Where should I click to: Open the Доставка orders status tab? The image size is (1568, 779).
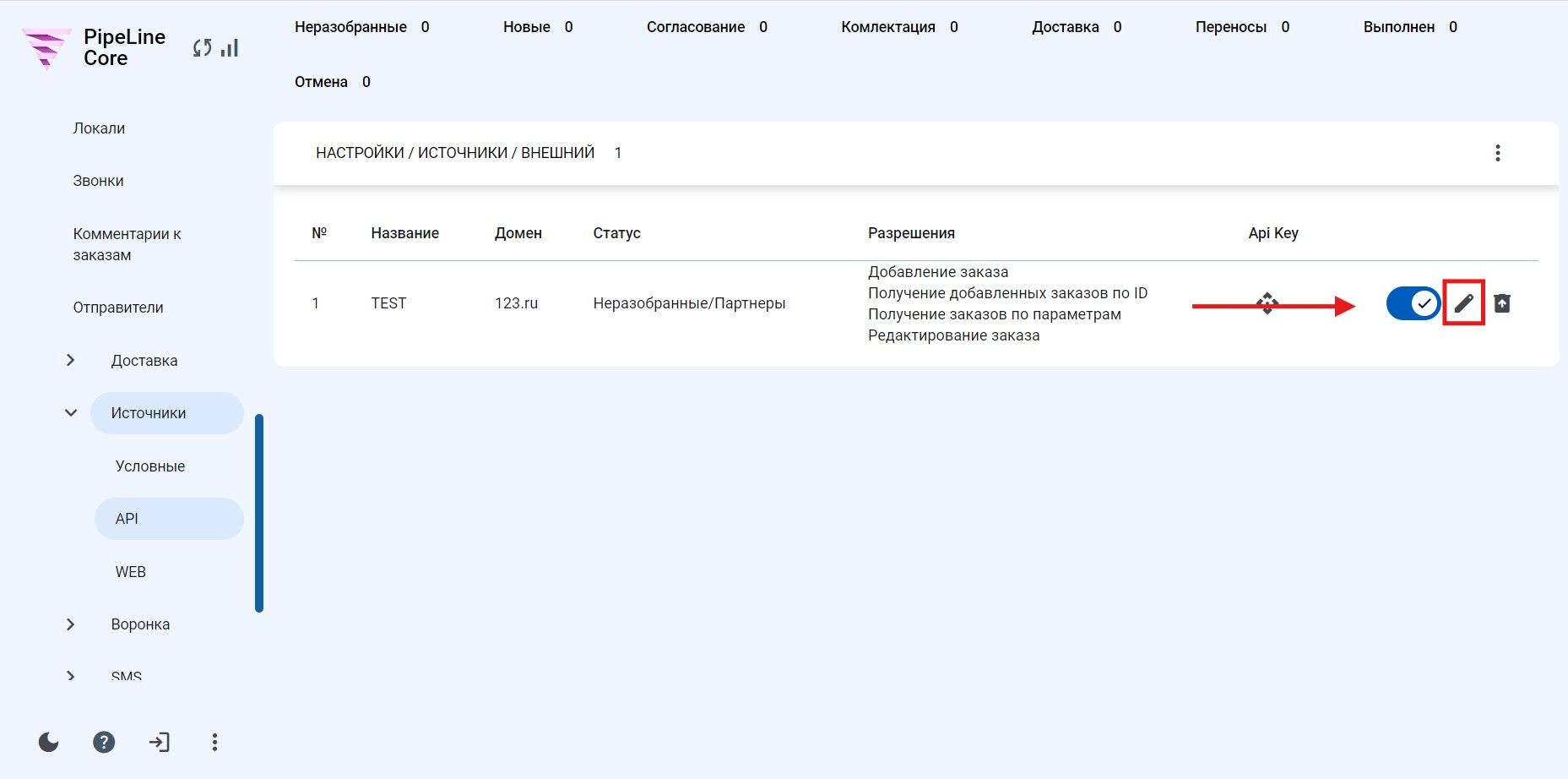1077,27
